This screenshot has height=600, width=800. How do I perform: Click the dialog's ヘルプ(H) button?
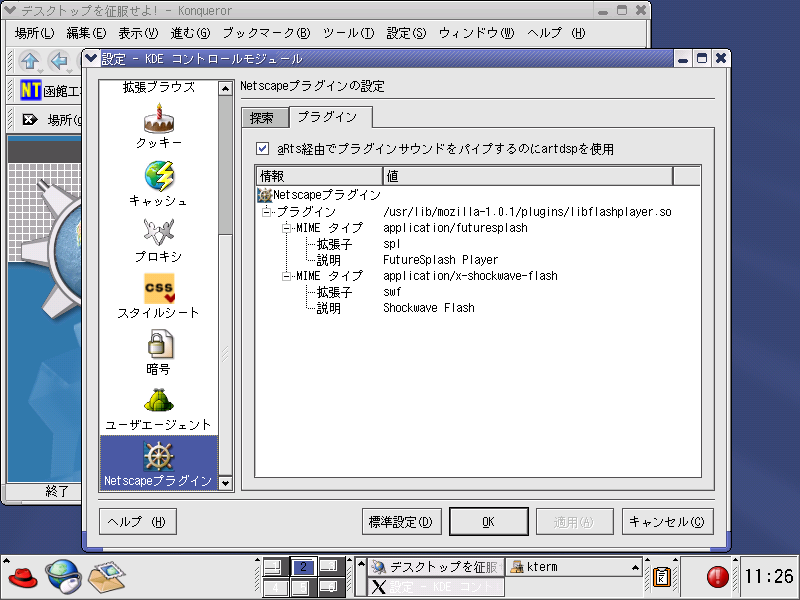click(x=137, y=521)
